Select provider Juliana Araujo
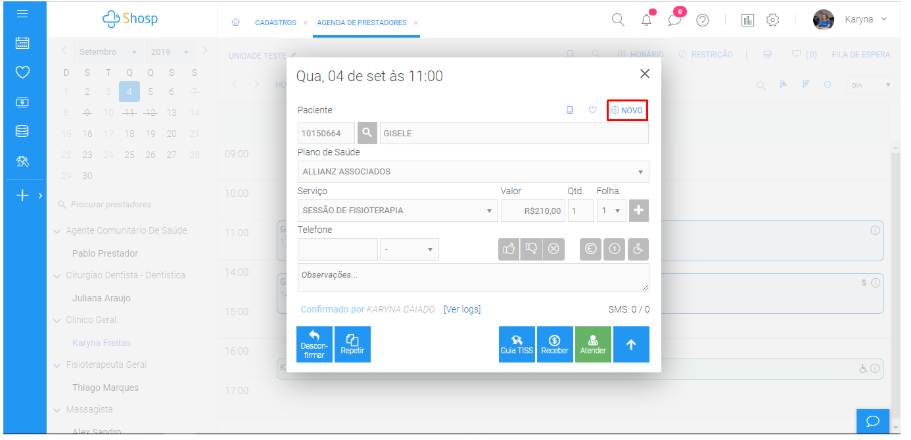Image resolution: width=911 pixels, height=440 pixels. [x=101, y=298]
